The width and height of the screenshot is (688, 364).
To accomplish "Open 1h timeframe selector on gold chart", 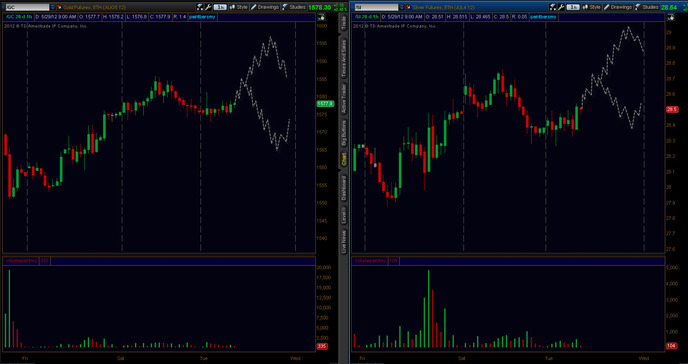I will pyautogui.click(x=220, y=7).
